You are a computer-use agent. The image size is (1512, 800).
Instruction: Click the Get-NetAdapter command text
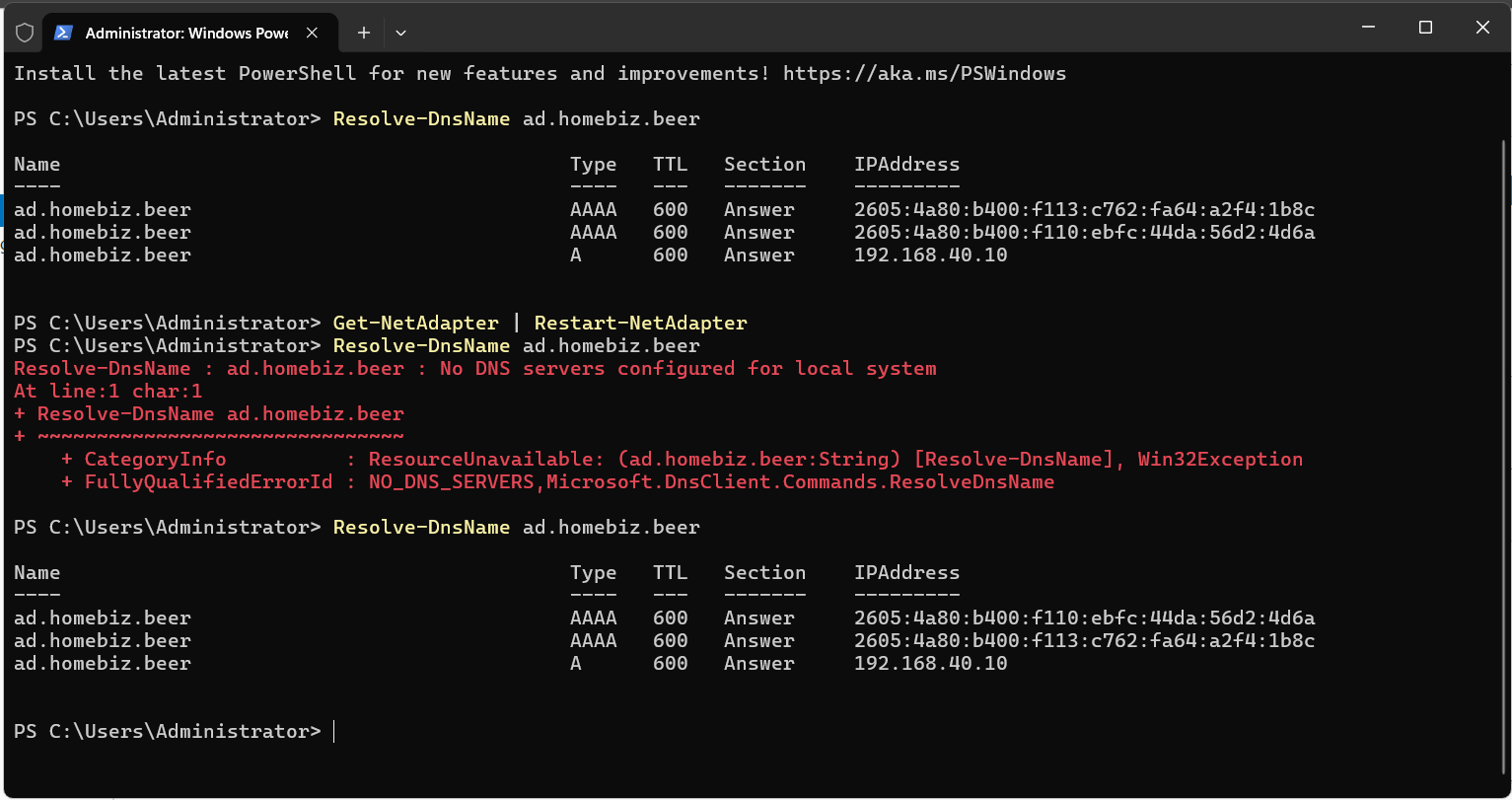click(416, 323)
